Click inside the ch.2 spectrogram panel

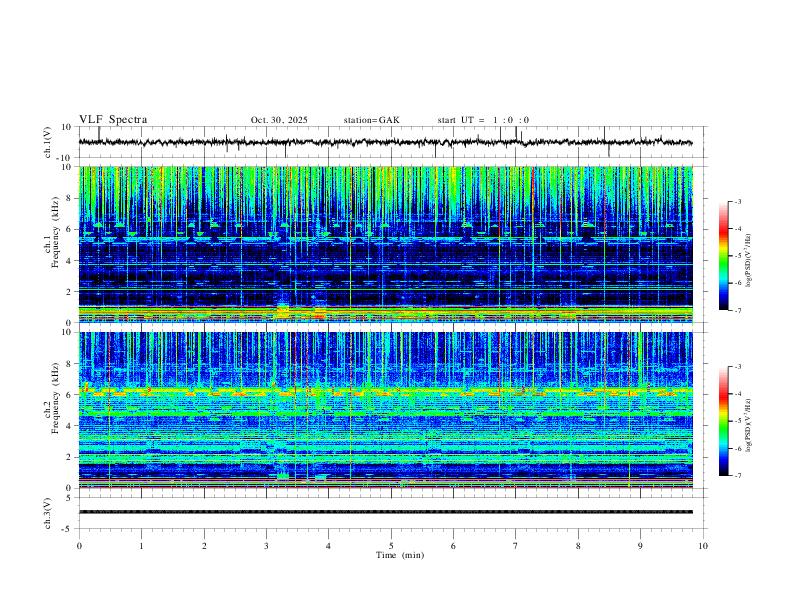[385, 410]
